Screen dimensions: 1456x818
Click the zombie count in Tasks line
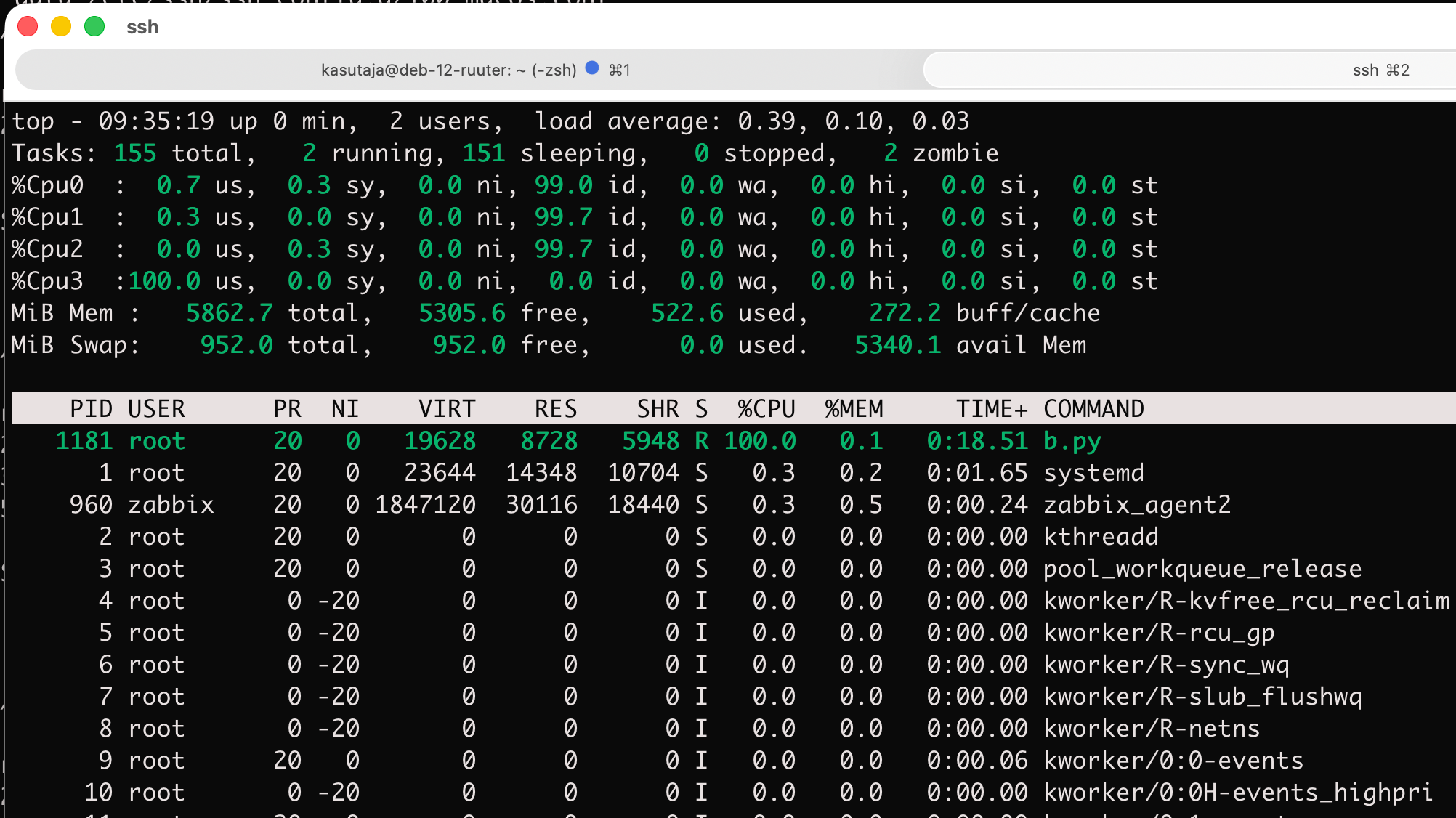point(891,153)
